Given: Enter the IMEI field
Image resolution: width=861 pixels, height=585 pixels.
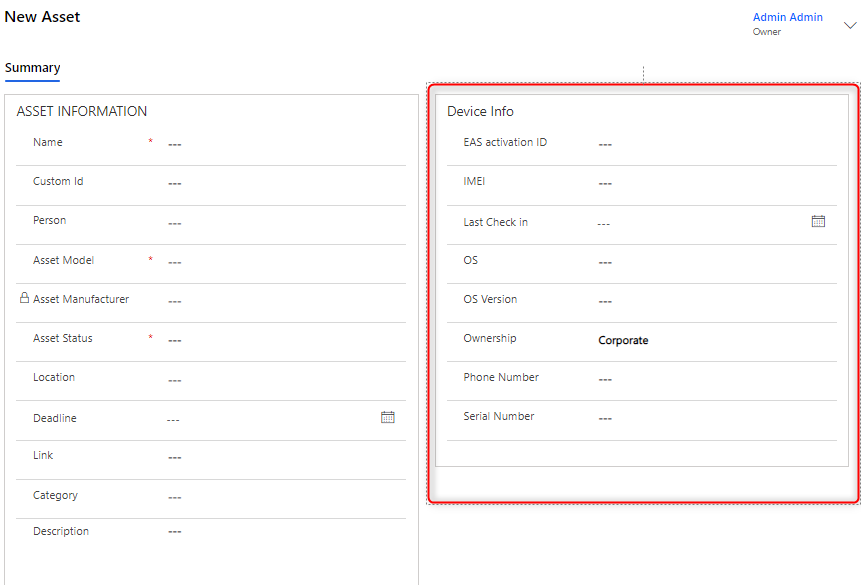Looking at the screenshot, I should [x=710, y=184].
